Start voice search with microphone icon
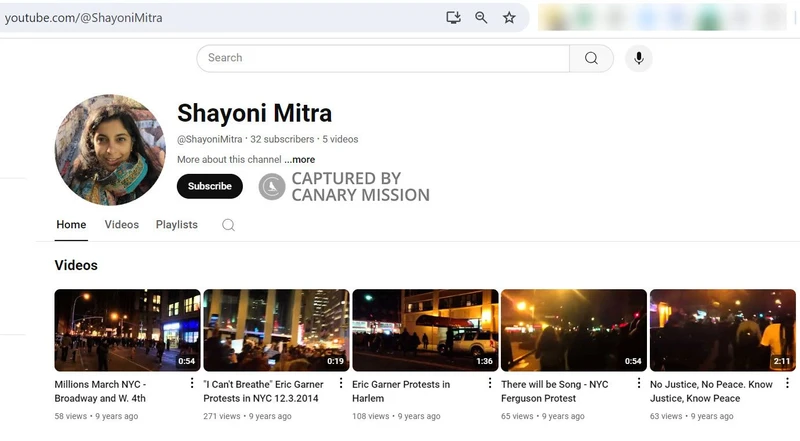This screenshot has width=800, height=441. point(638,58)
